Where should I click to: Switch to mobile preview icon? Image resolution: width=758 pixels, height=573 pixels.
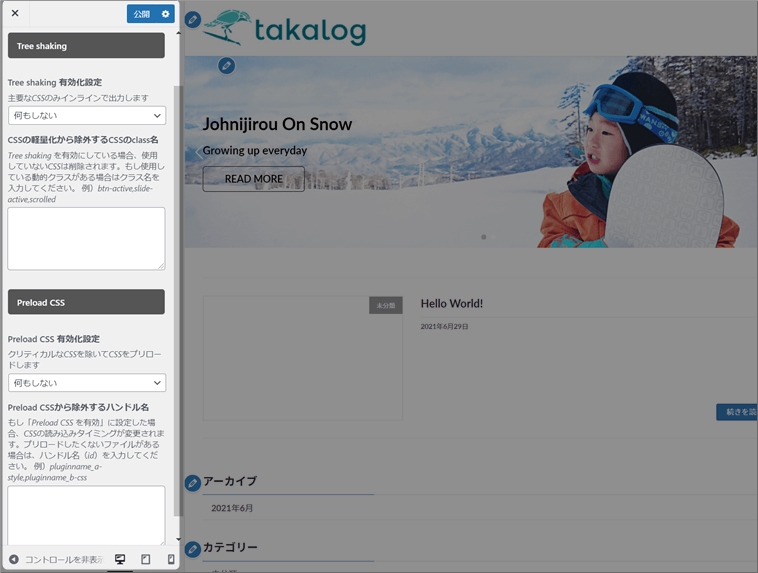tap(171, 559)
